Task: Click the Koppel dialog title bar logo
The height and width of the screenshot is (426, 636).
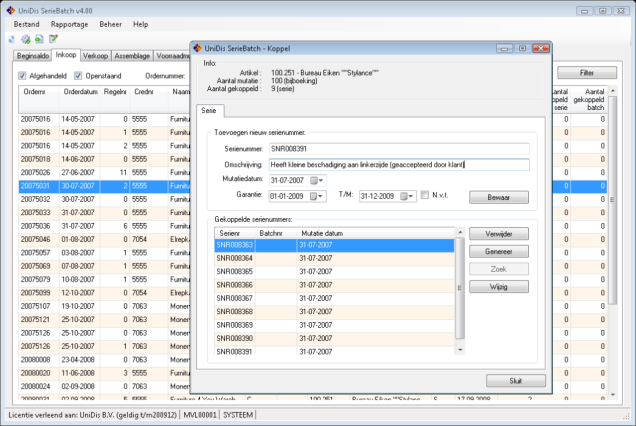Action: [x=198, y=48]
